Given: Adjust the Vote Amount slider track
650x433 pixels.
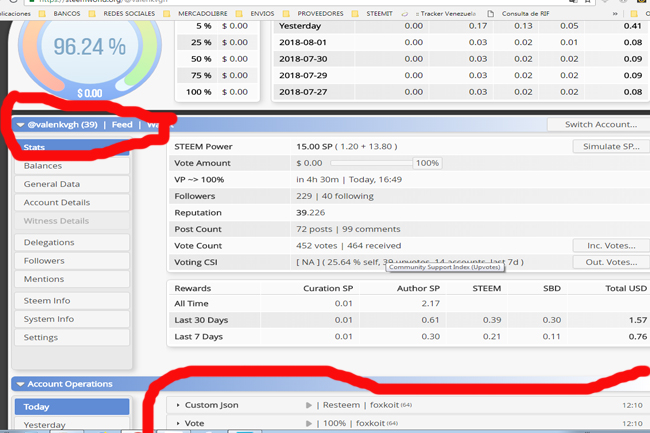Looking at the screenshot, I should pos(371,163).
